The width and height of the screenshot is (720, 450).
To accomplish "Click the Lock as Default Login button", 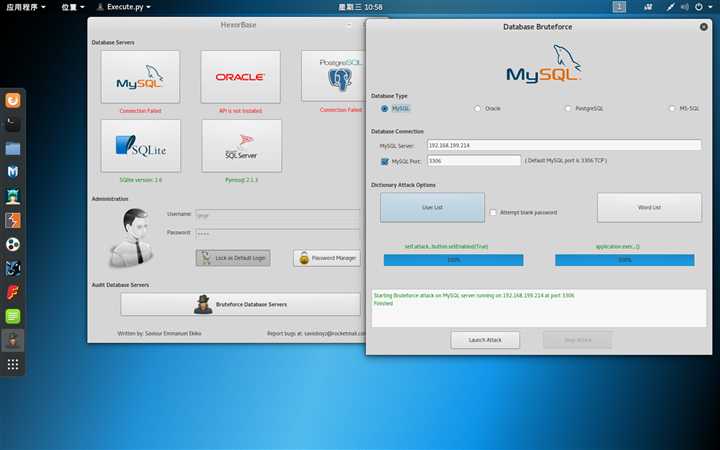I will 233,258.
